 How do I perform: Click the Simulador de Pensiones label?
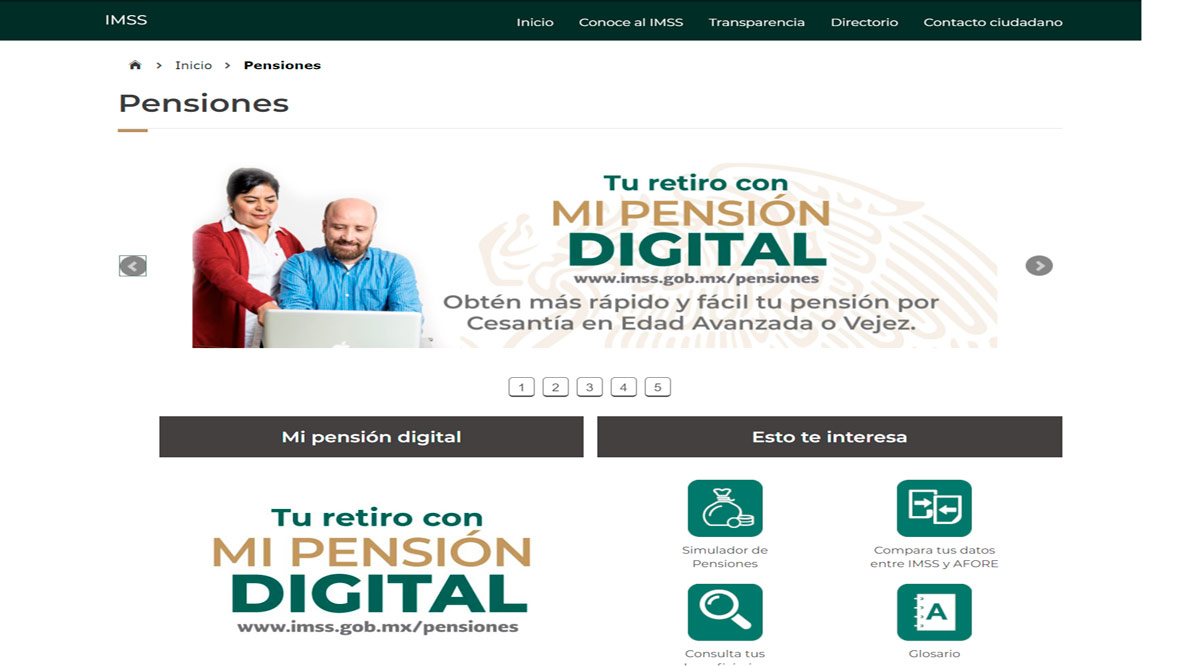[725, 557]
